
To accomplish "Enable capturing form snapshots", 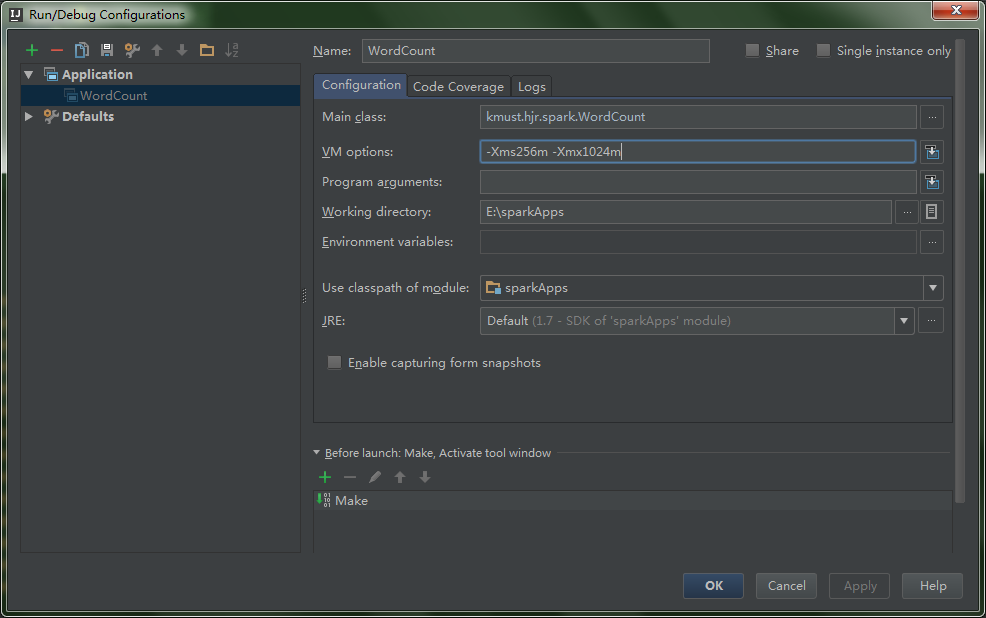I will click(x=334, y=363).
